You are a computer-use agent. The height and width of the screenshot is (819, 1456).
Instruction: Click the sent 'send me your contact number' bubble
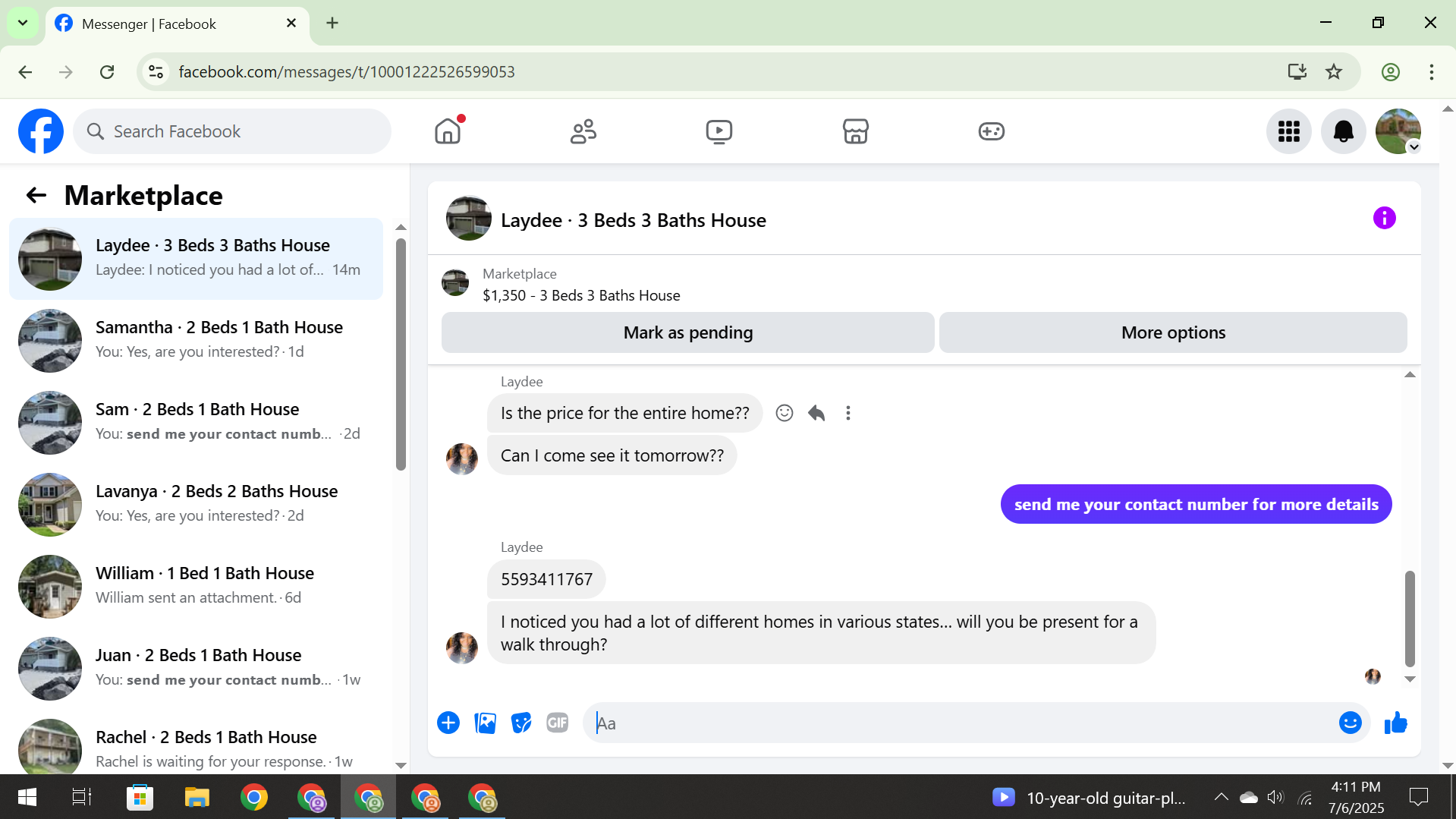pyautogui.click(x=1196, y=504)
